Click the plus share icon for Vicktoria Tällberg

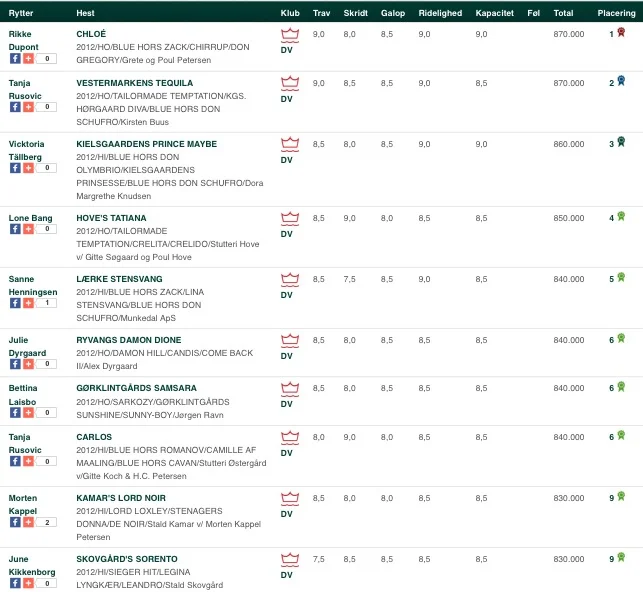[x=28, y=168]
